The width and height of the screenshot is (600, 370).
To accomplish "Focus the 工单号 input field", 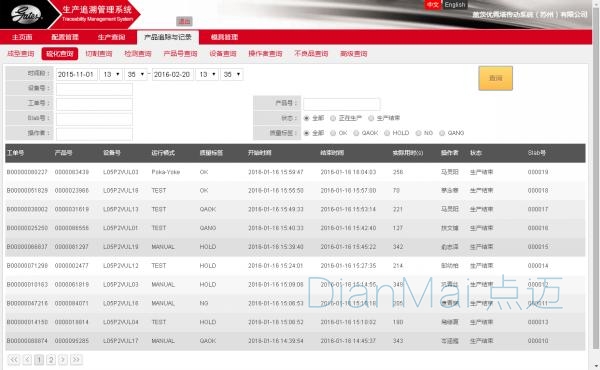I will [x=94, y=104].
